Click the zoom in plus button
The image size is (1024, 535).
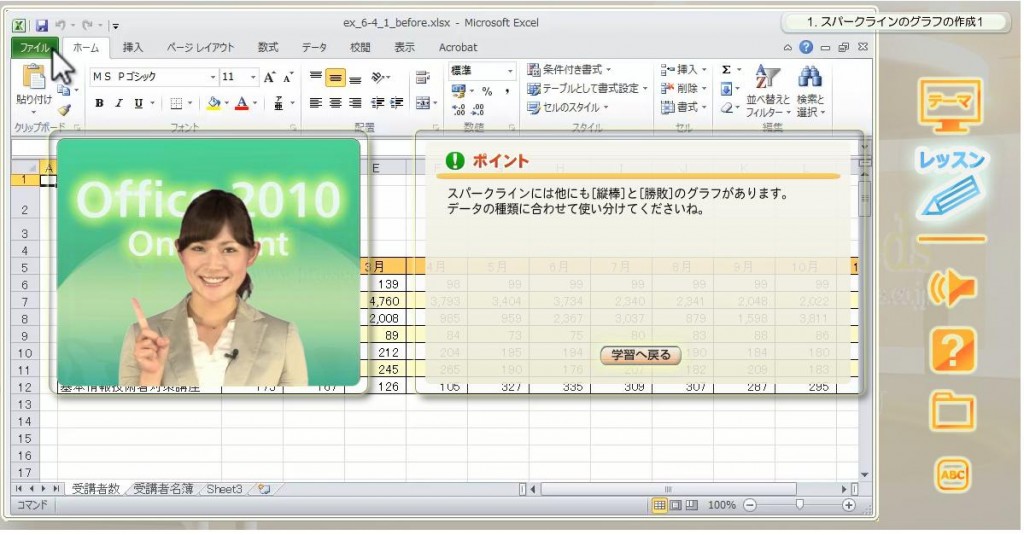tap(848, 505)
